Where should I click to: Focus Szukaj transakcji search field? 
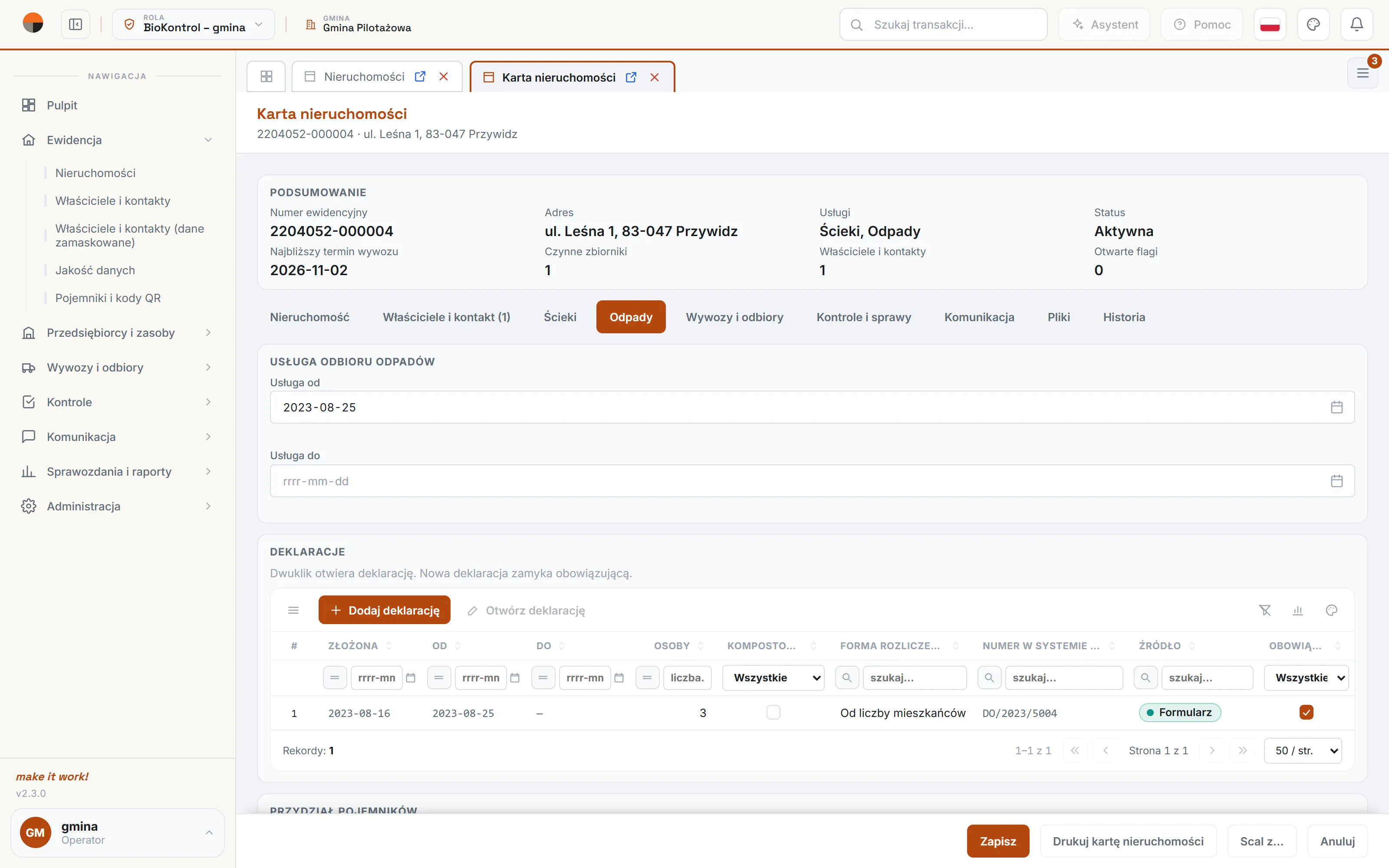(943, 24)
